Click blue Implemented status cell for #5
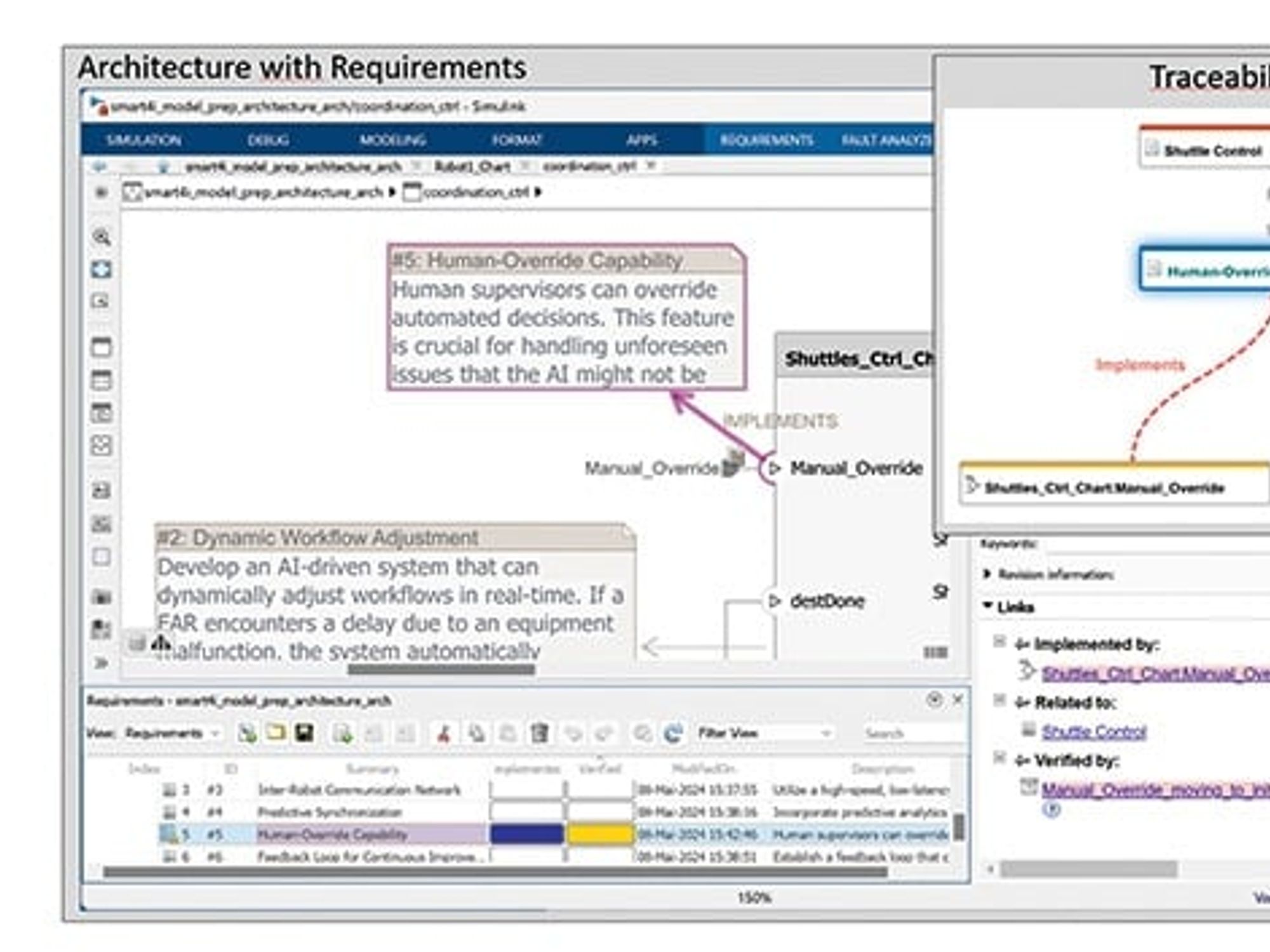The image size is (1270, 952). 526,834
